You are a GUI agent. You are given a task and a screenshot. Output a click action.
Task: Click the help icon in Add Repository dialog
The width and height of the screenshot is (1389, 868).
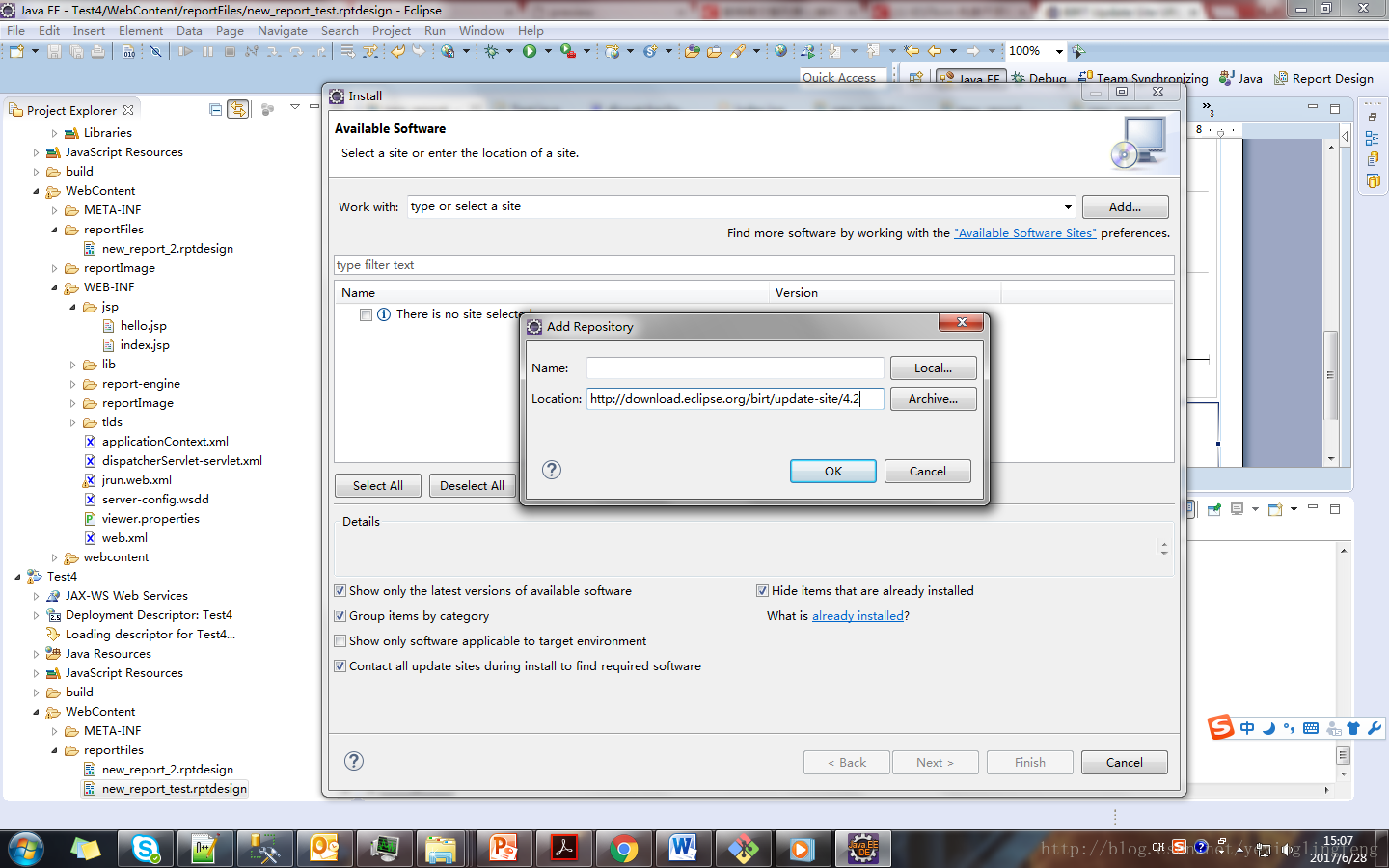[552, 470]
